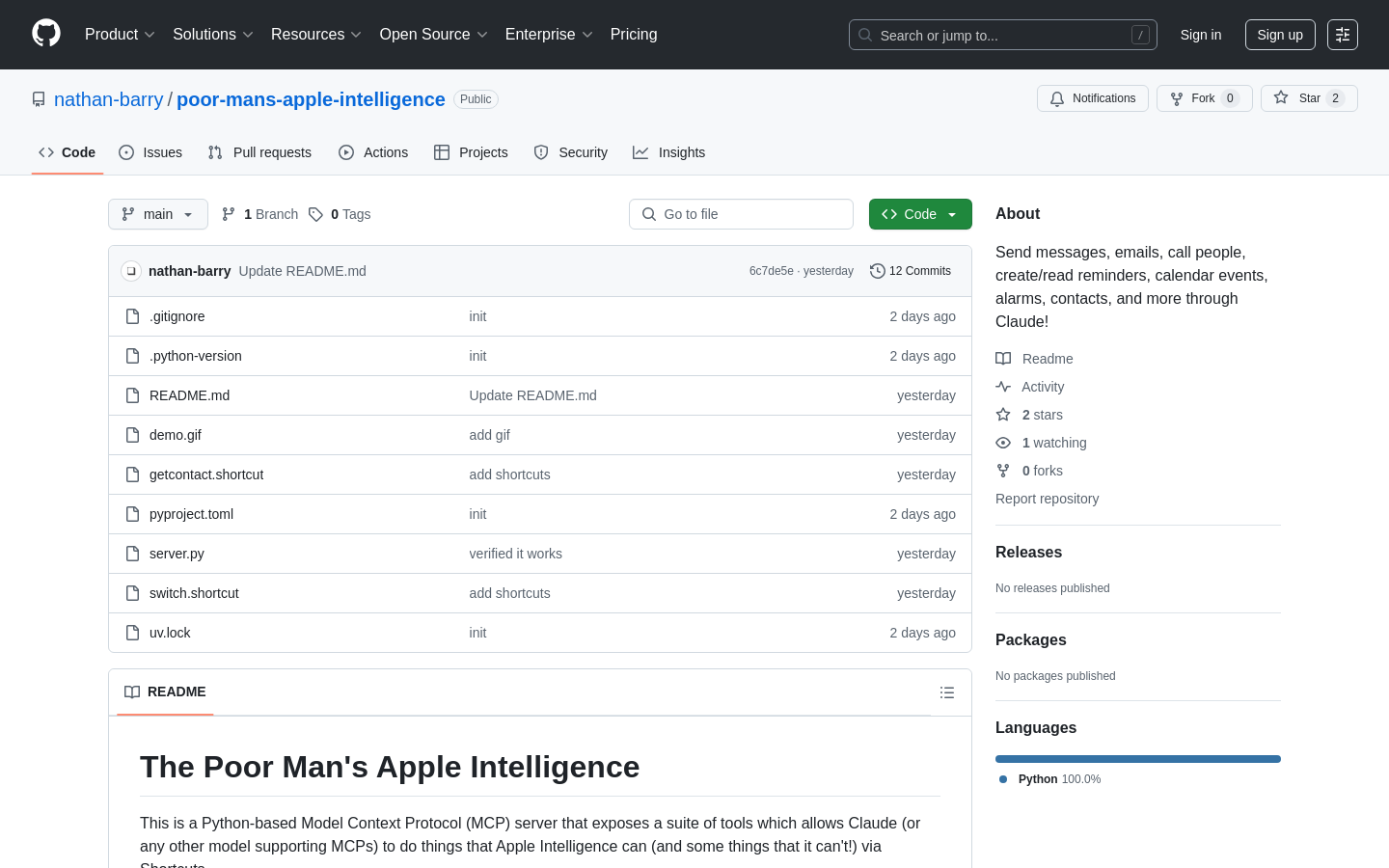
Task: Select the Code tab
Action: (68, 152)
